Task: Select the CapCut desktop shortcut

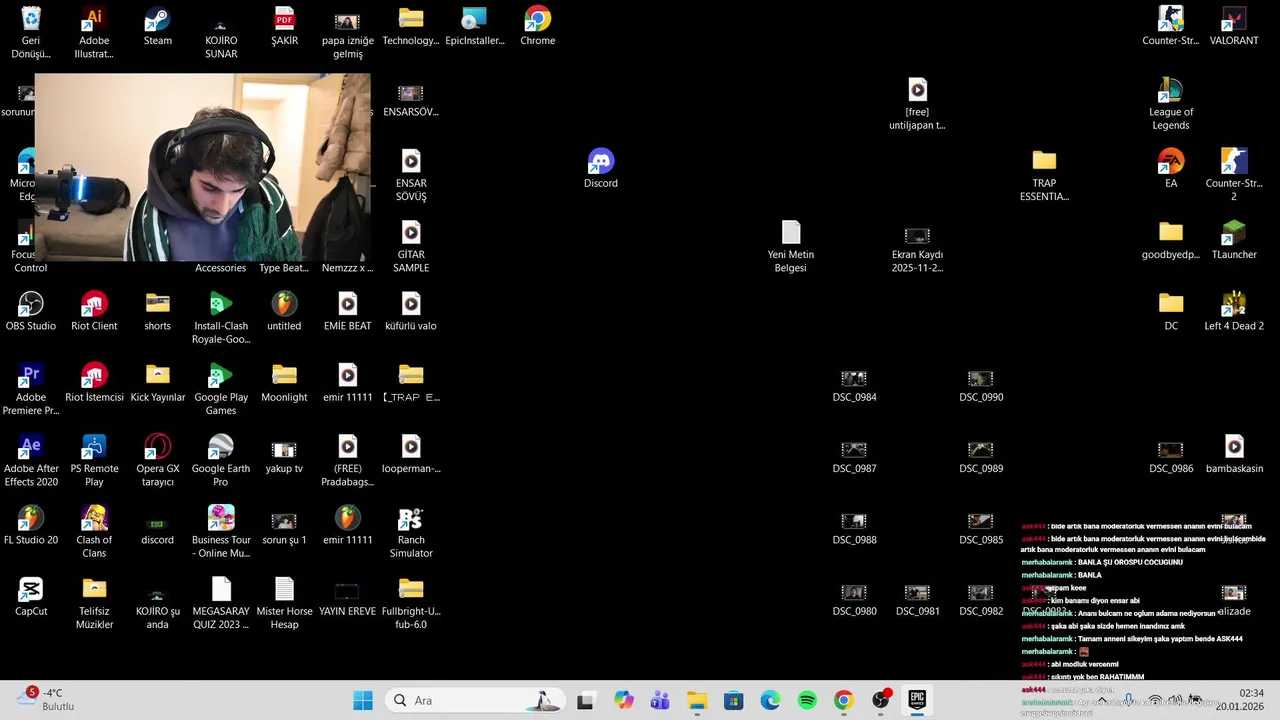Action: point(31,597)
